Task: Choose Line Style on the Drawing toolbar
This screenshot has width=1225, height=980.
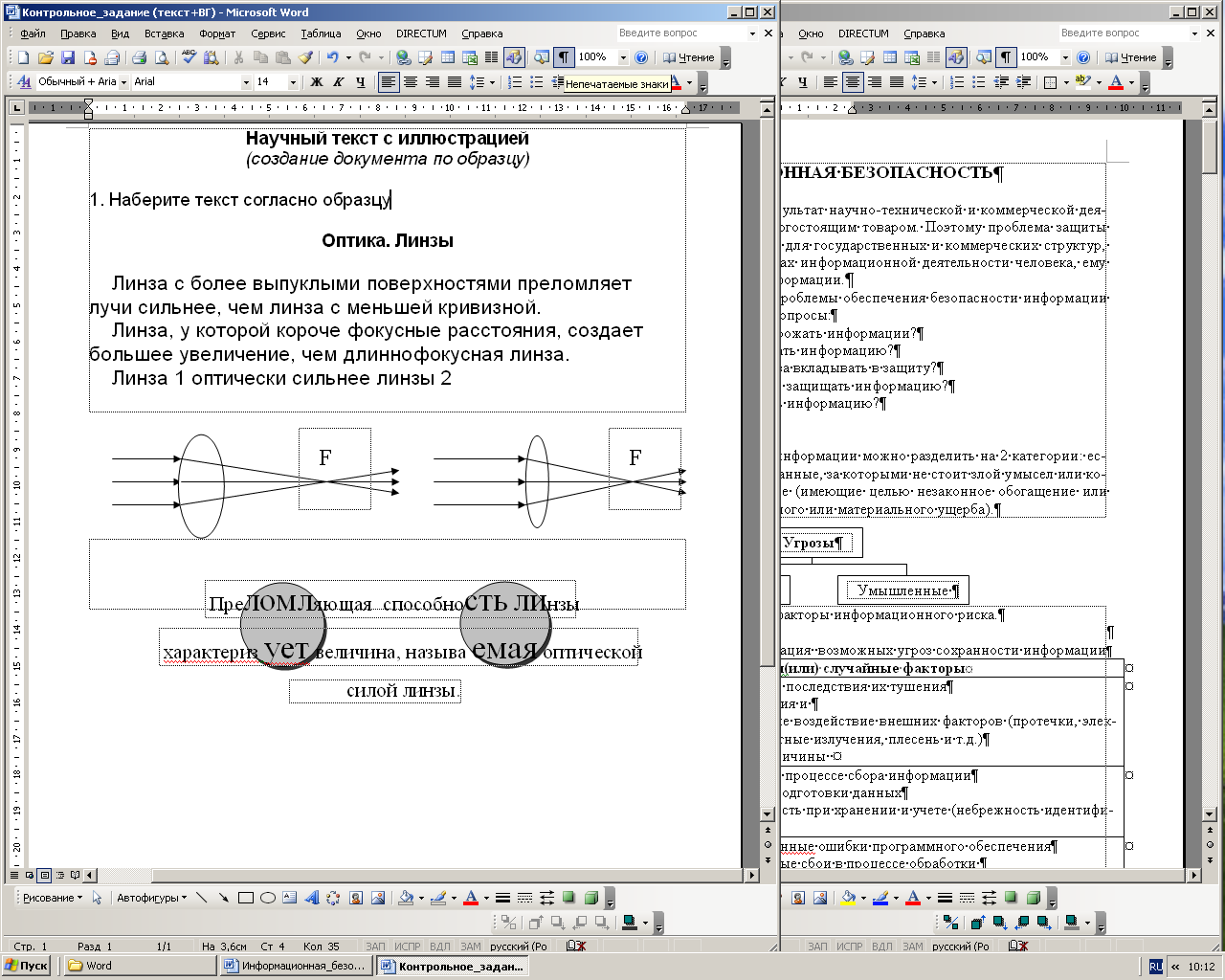Action: pos(502,898)
